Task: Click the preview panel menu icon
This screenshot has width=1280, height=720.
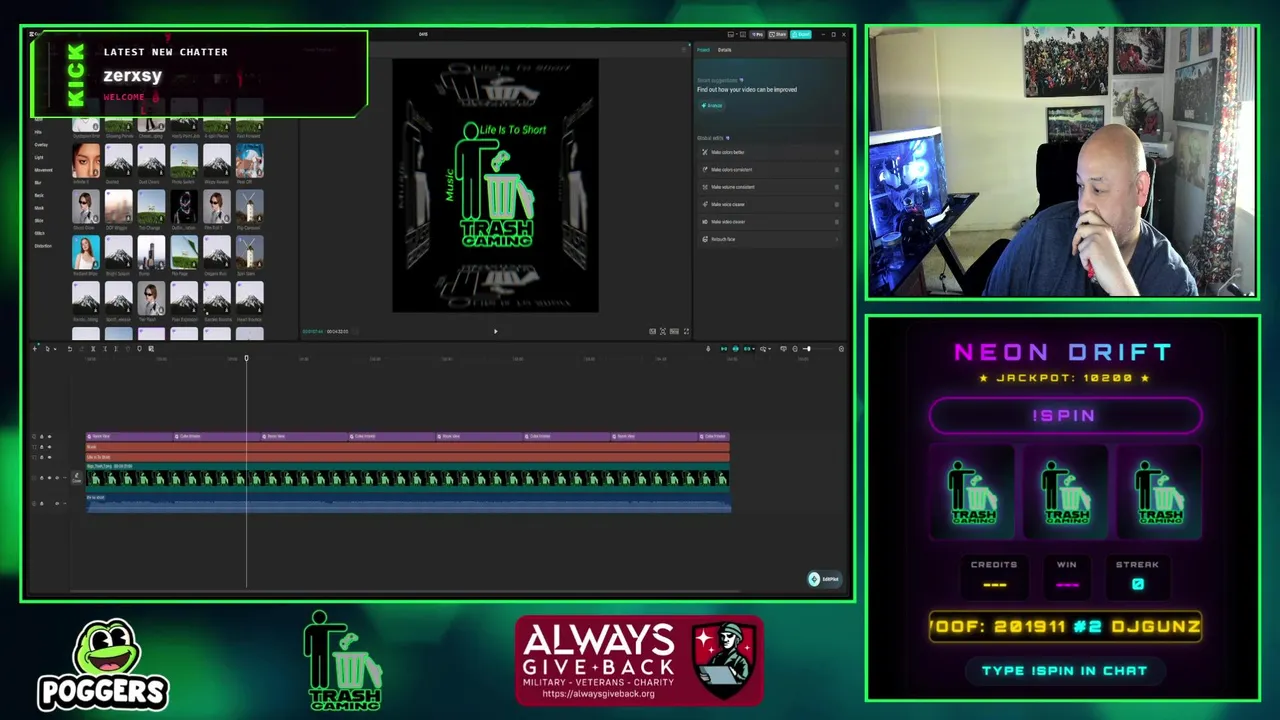Action: click(686, 48)
